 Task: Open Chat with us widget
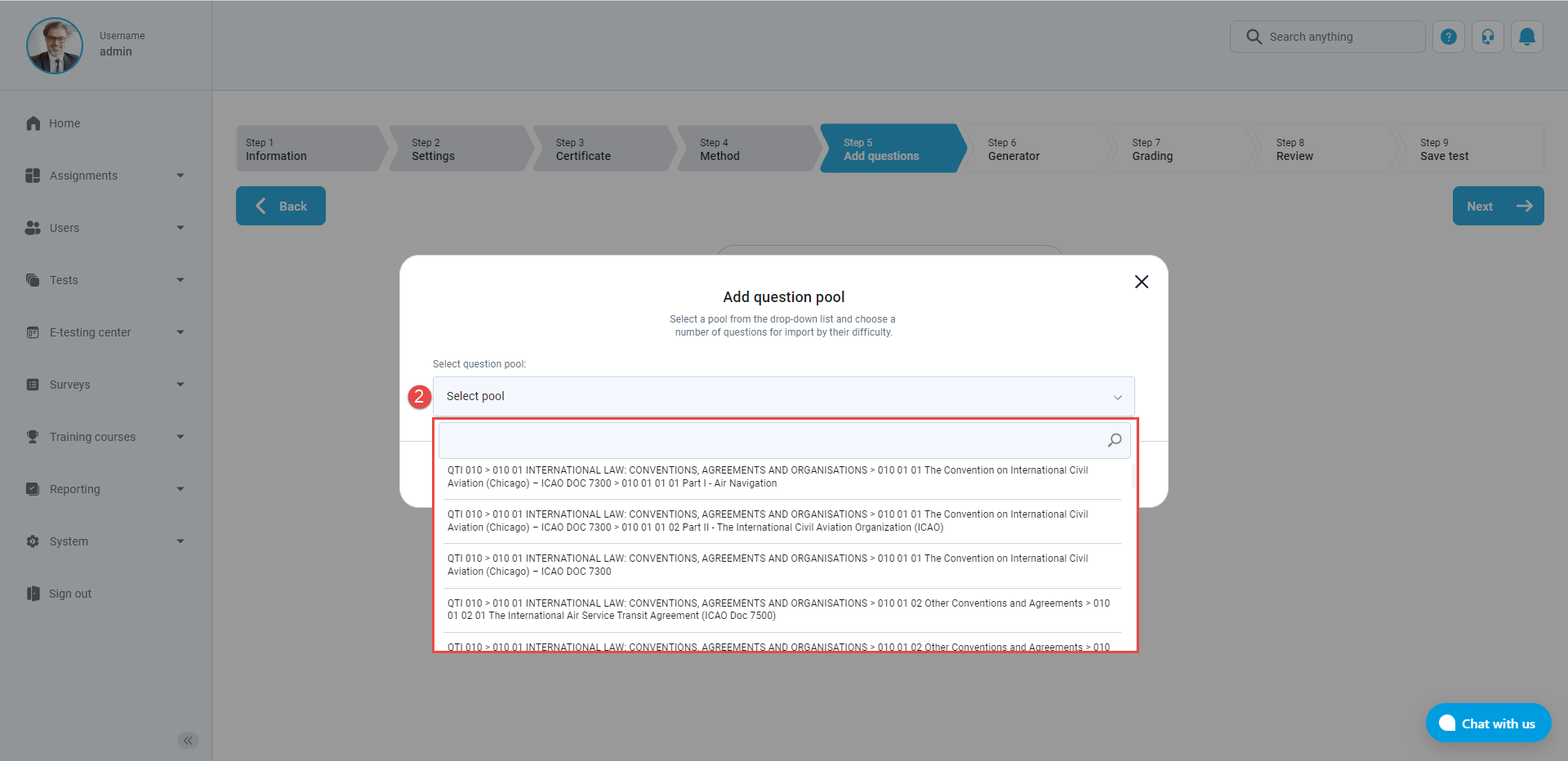coord(1489,723)
